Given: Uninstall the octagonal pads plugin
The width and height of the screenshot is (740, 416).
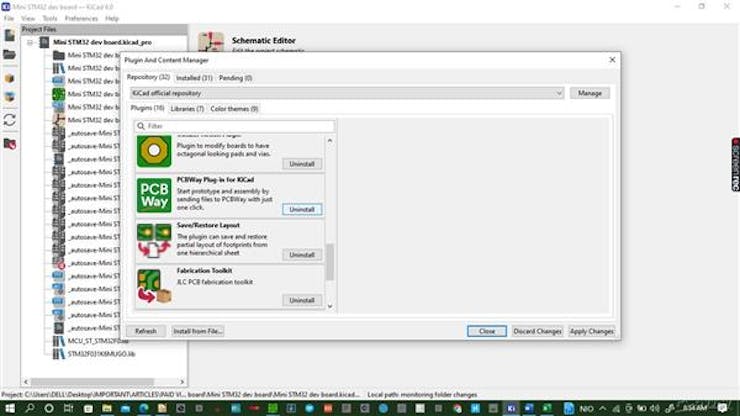Looking at the screenshot, I should (302, 164).
